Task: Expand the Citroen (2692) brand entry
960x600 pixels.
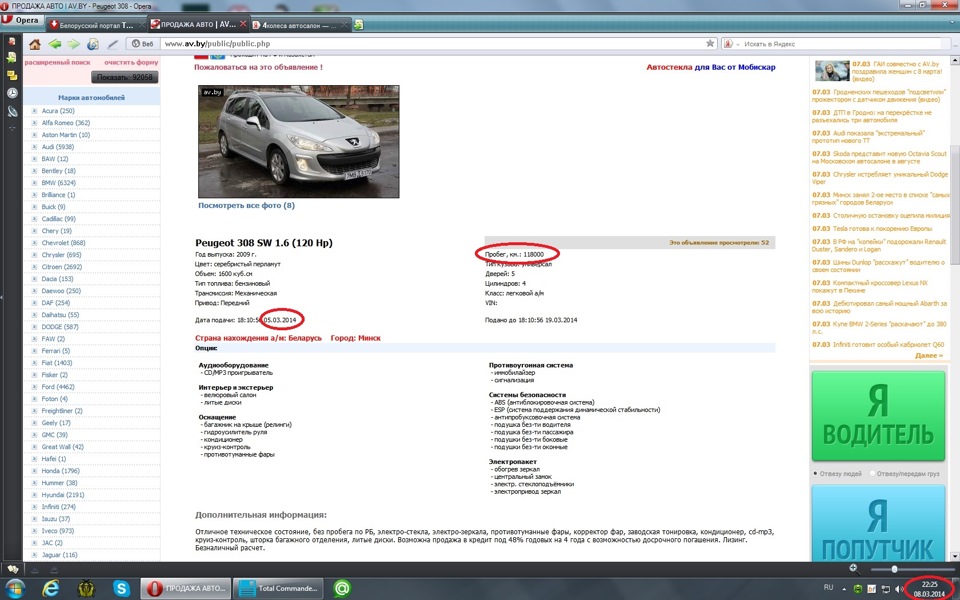Action: (x=35, y=267)
